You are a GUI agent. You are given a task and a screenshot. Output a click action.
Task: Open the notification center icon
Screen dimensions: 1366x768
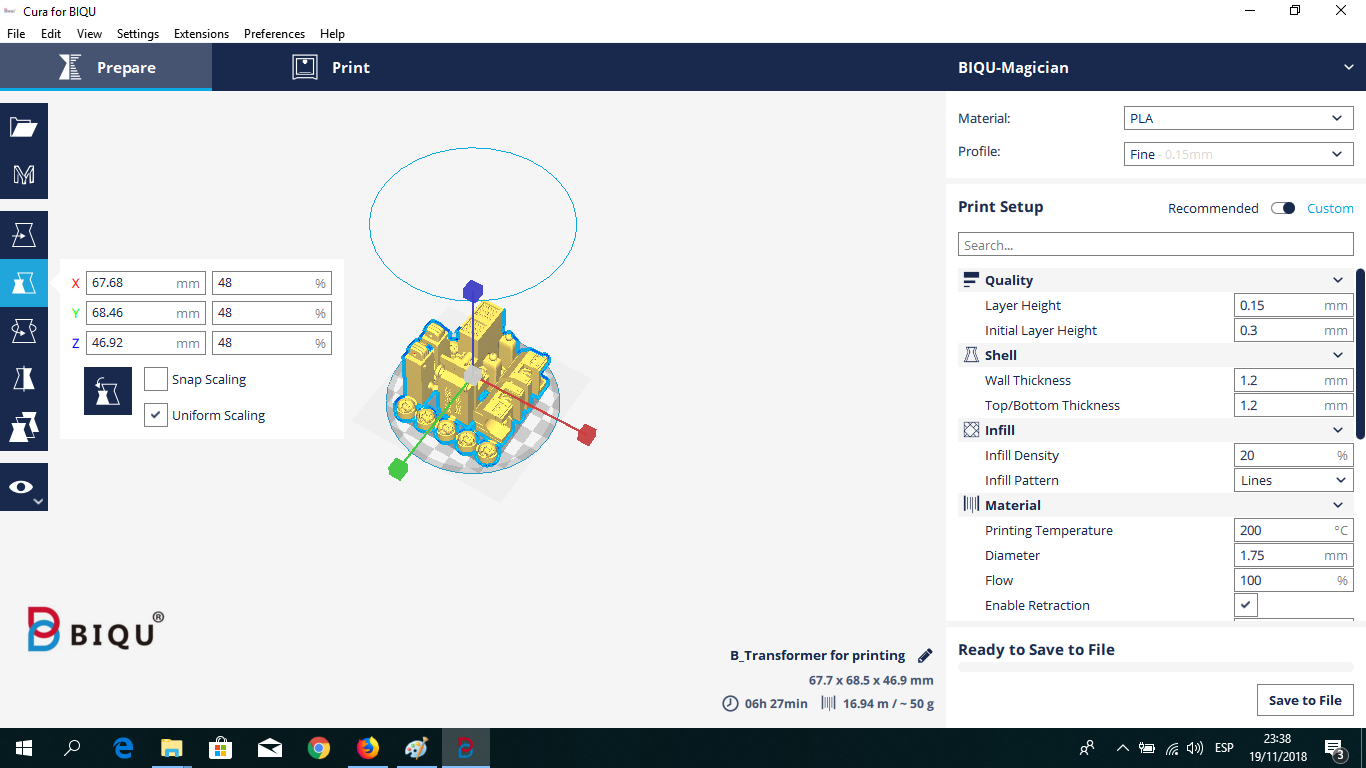1334,748
